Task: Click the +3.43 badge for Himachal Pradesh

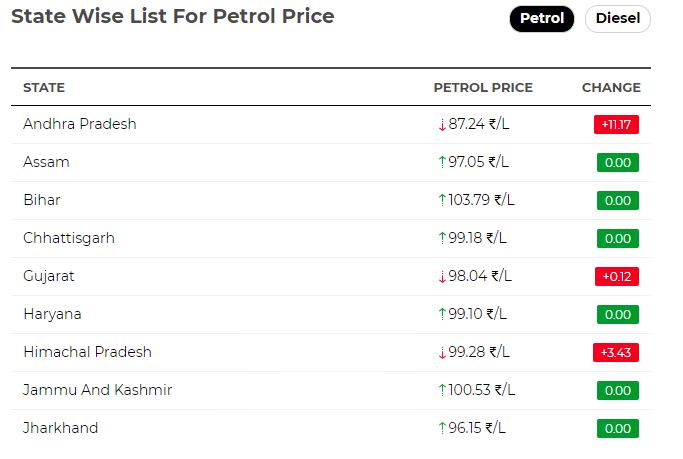Action: point(615,352)
